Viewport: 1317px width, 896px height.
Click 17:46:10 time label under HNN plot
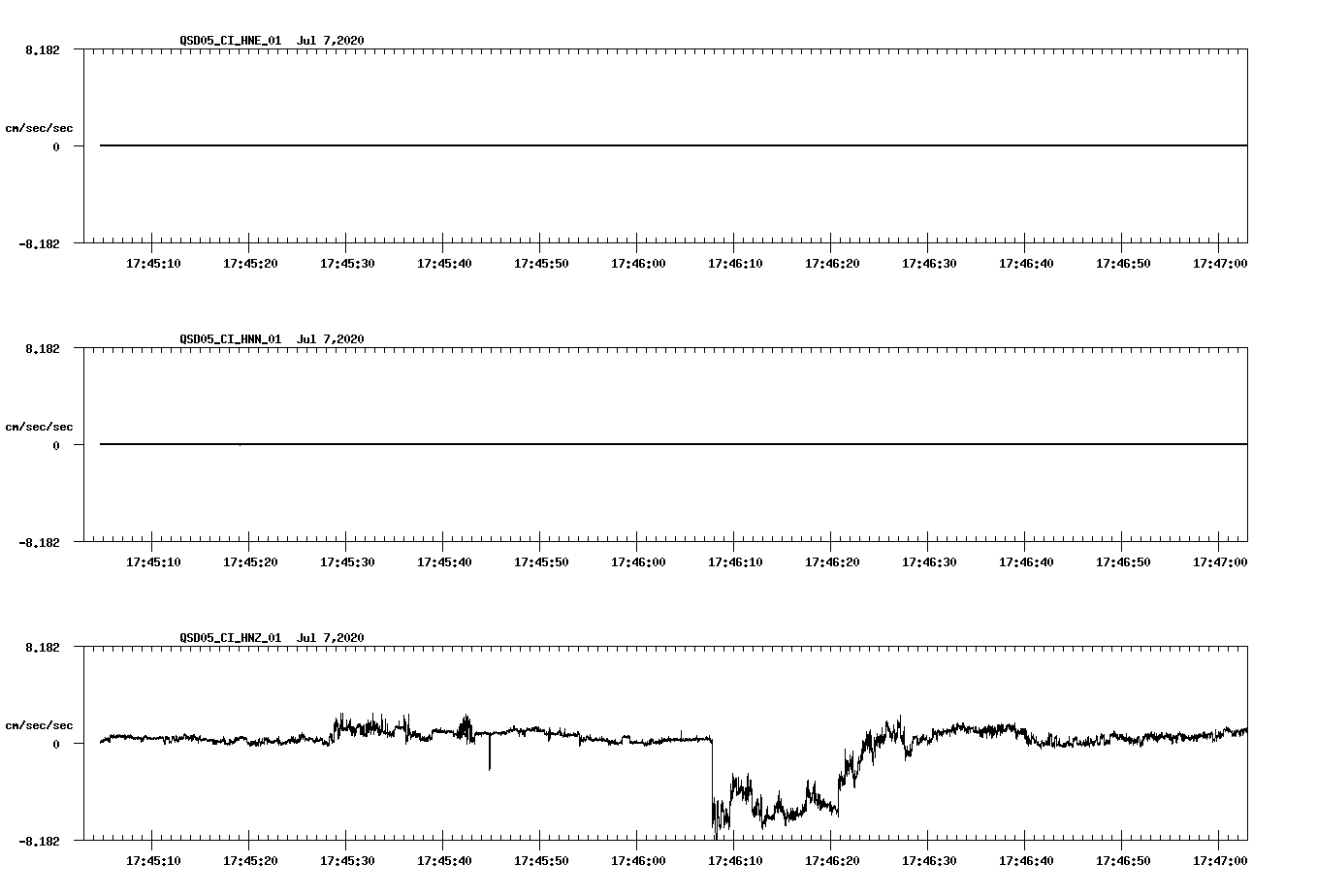click(735, 562)
